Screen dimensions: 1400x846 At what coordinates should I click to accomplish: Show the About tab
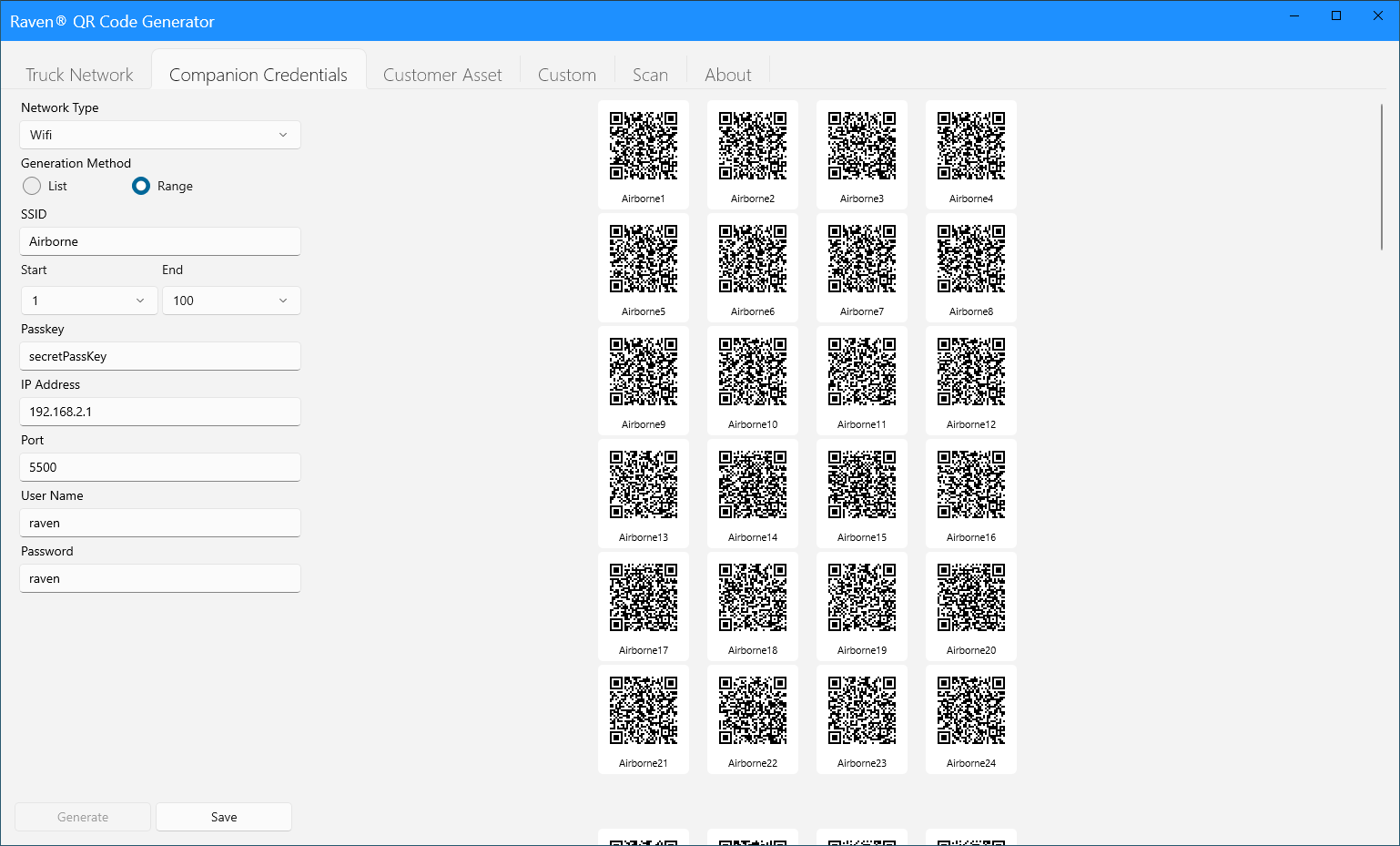tap(728, 75)
